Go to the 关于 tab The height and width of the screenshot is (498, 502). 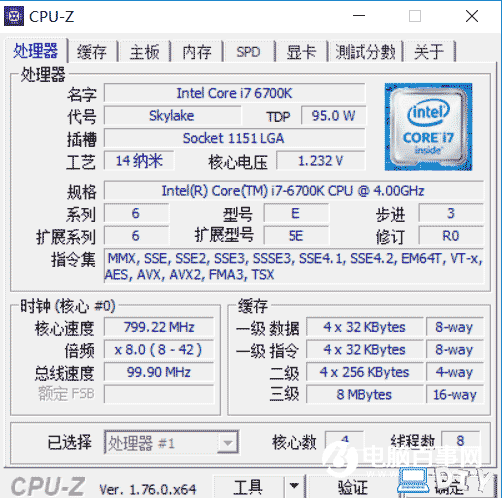click(429, 52)
